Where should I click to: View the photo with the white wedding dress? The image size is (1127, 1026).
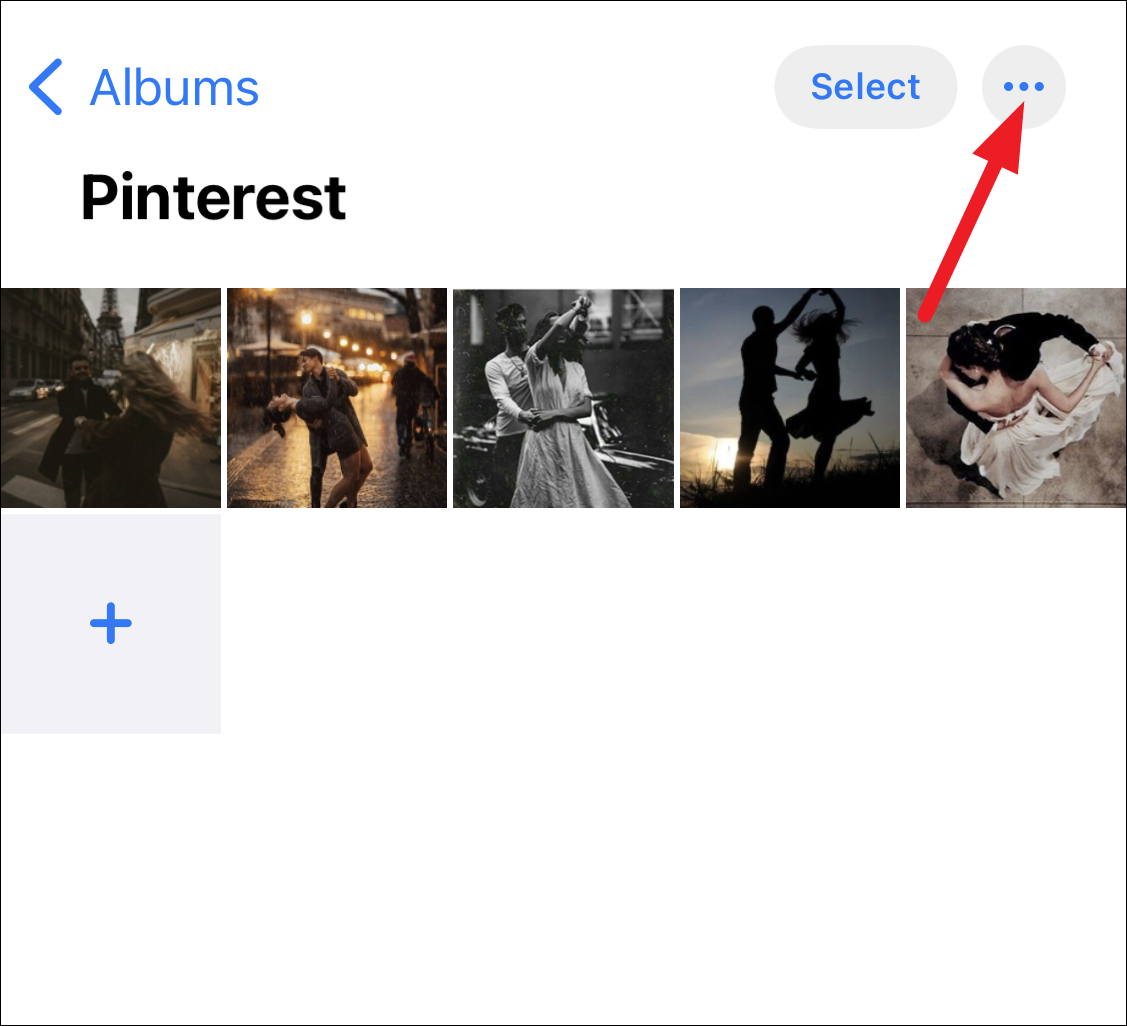(1016, 398)
